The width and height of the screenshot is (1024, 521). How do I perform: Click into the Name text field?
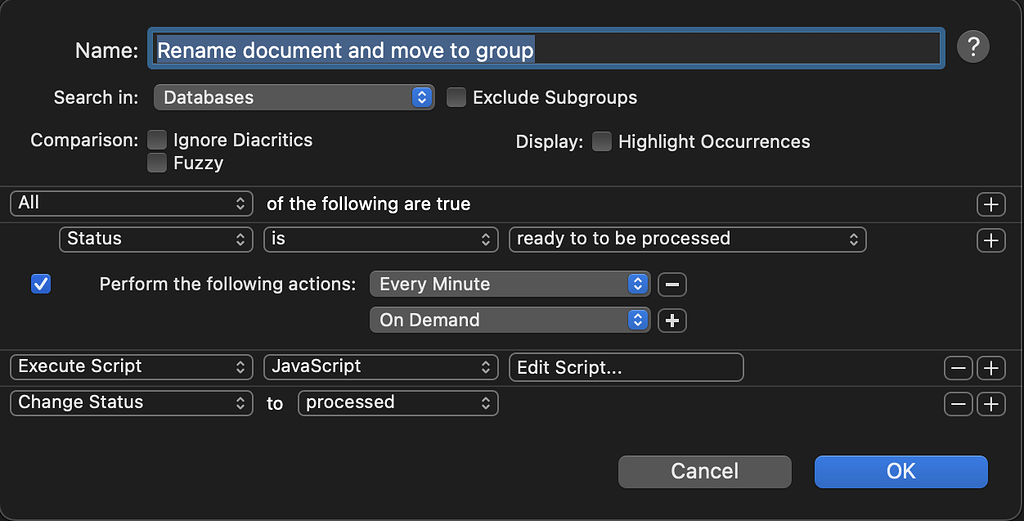click(545, 49)
